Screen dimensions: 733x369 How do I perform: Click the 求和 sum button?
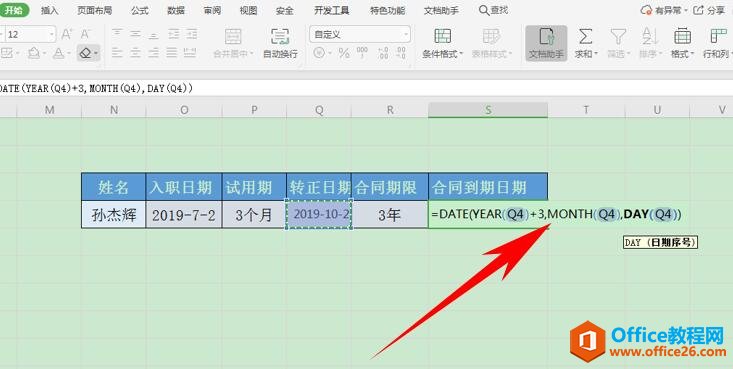[586, 43]
